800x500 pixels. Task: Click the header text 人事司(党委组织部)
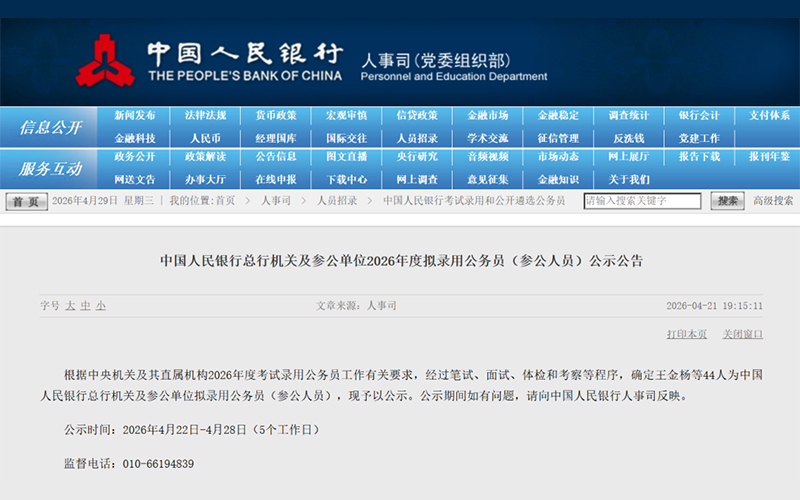pos(436,61)
